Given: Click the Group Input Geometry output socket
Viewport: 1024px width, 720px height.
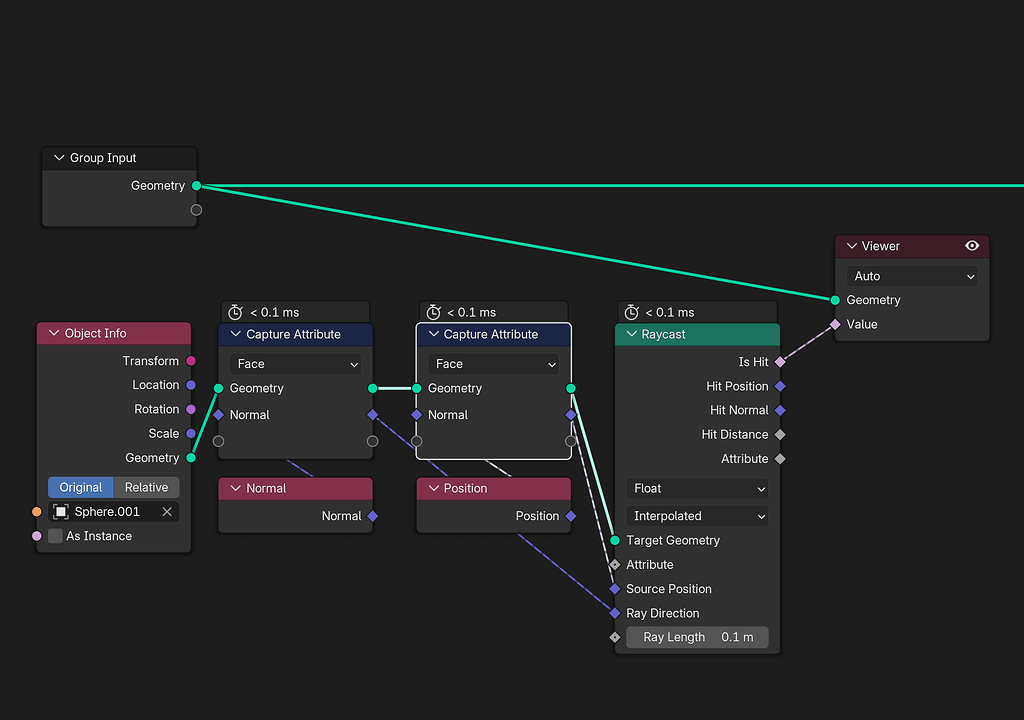Looking at the screenshot, I should click(x=197, y=186).
